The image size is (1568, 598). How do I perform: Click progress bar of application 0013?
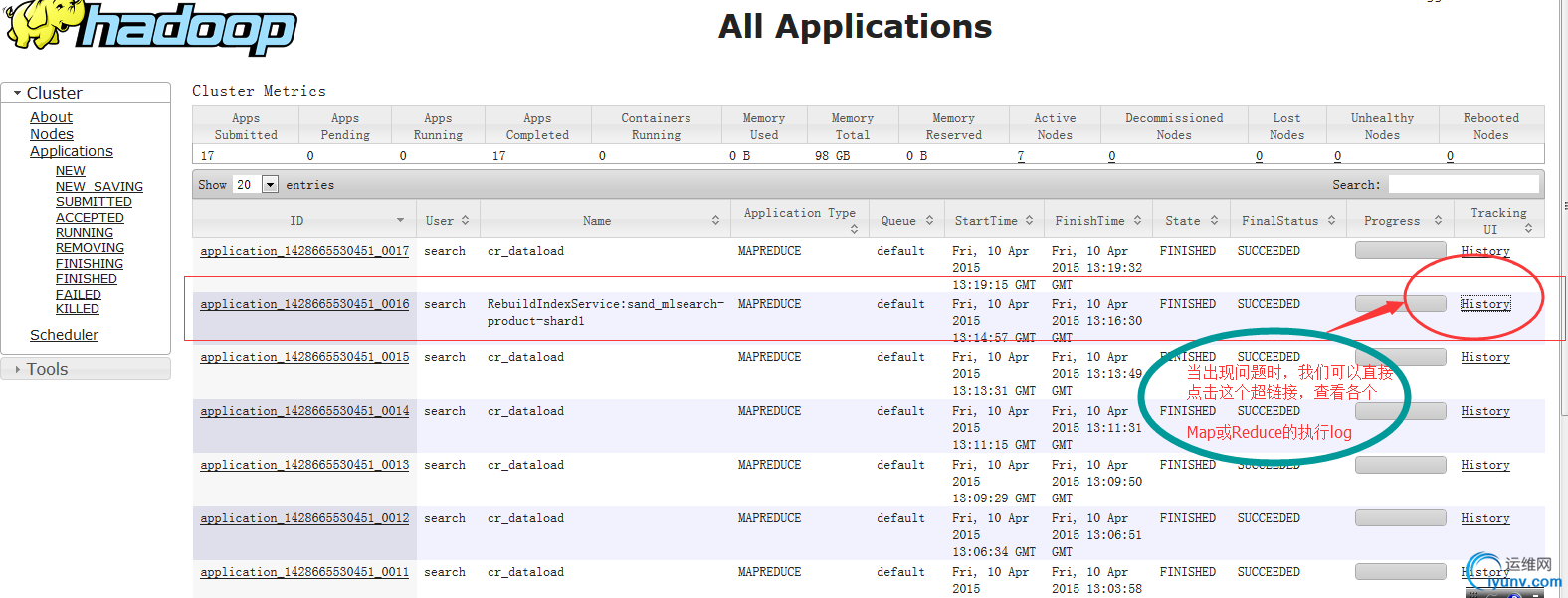coord(1401,465)
